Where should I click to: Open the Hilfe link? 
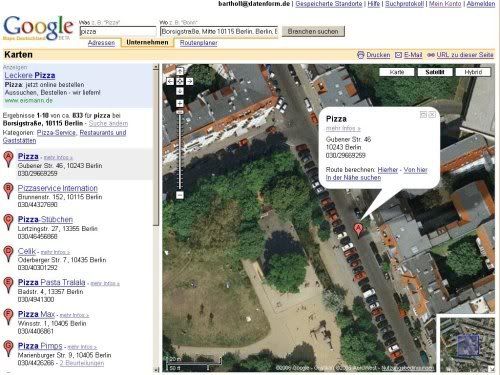pos(374,4)
